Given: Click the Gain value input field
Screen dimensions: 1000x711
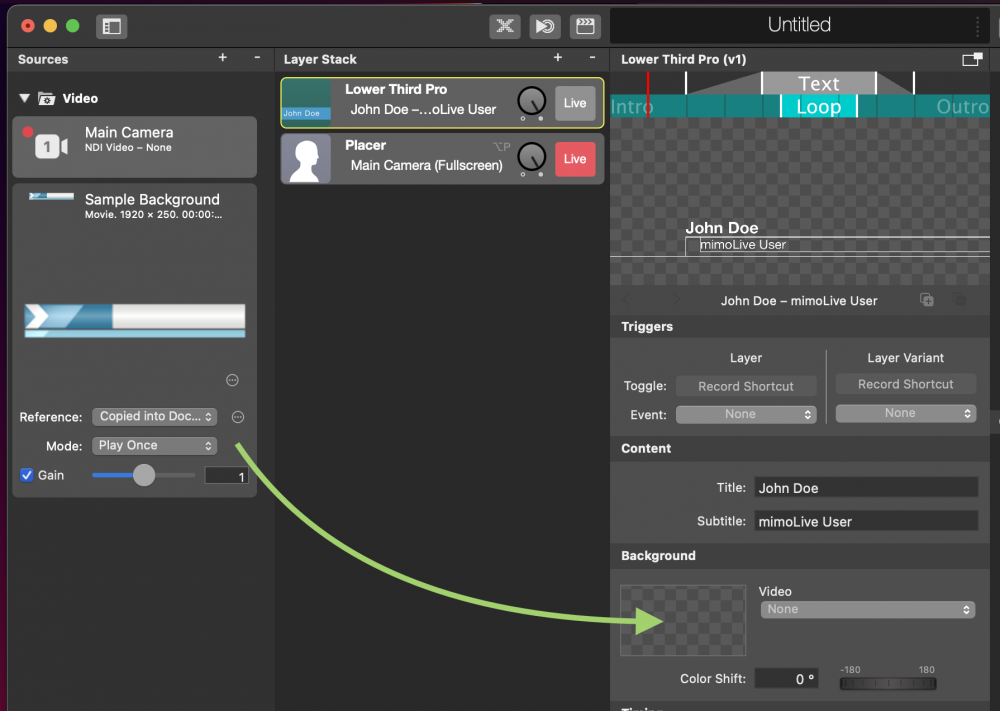Looking at the screenshot, I should click(226, 476).
